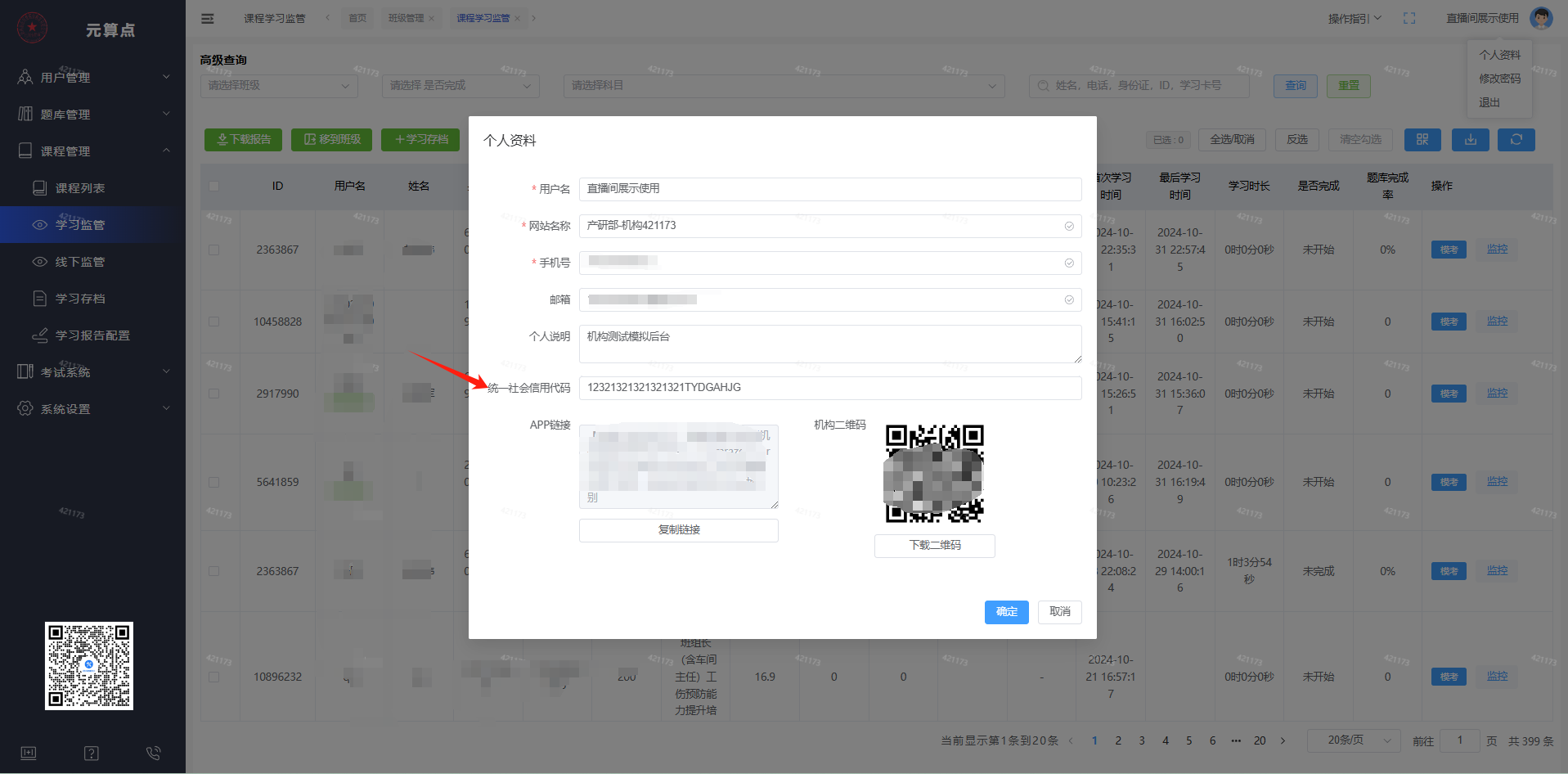Open 课程列表 in sidebar
The height and width of the screenshot is (774, 1568).
pos(92,187)
